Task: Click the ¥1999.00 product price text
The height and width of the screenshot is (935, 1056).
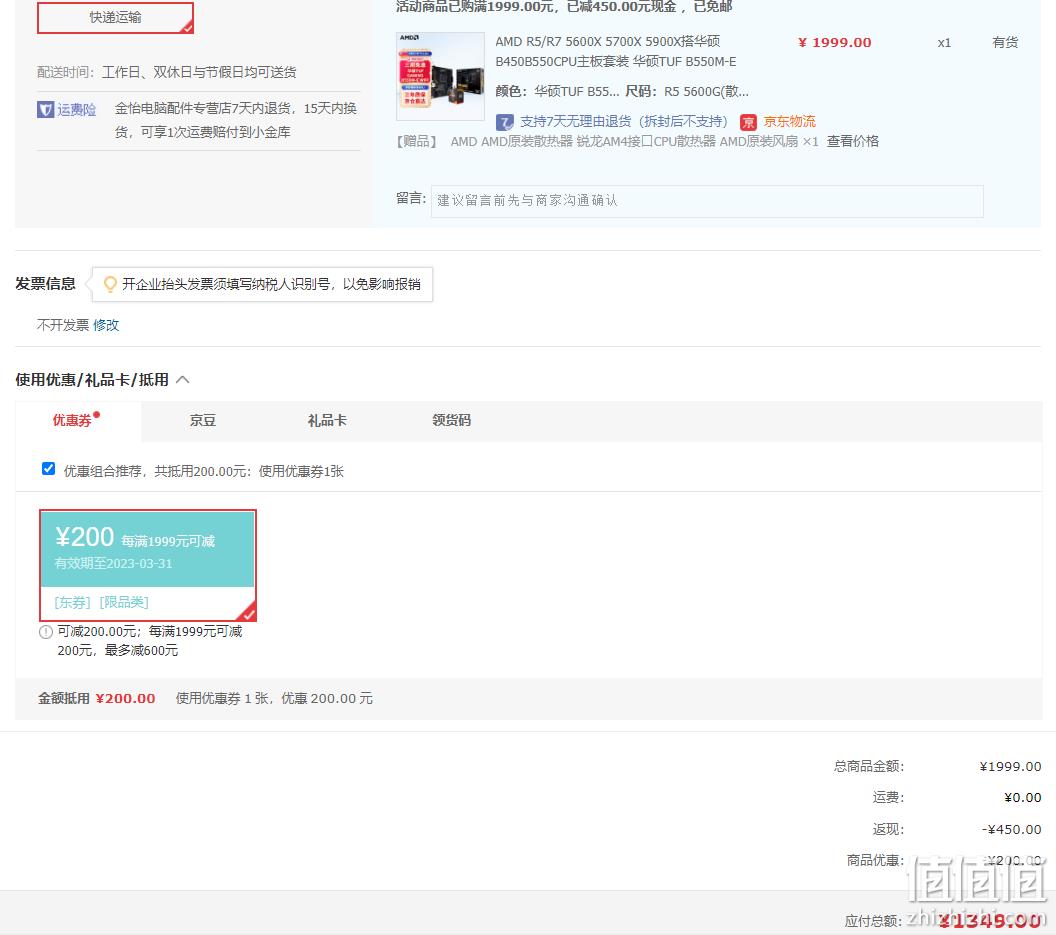Action: (834, 42)
